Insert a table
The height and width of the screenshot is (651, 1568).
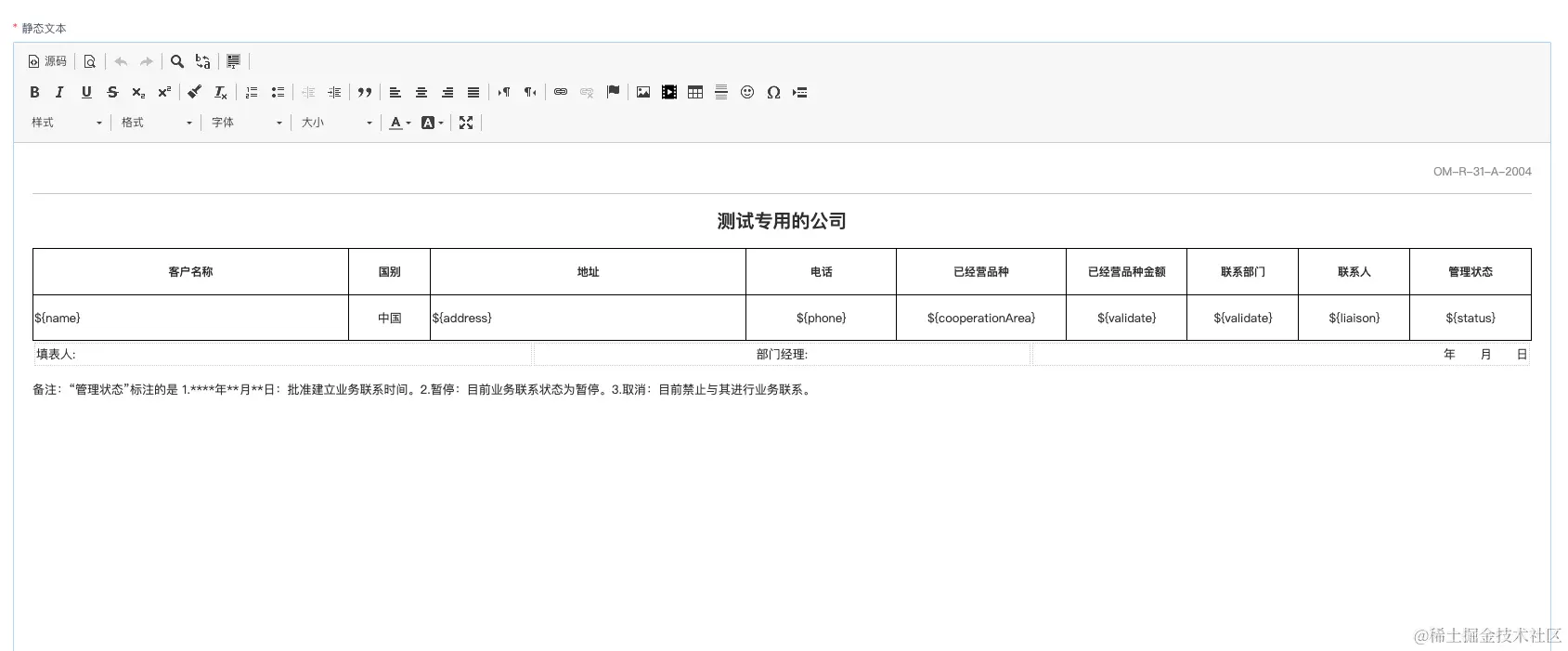(695, 92)
